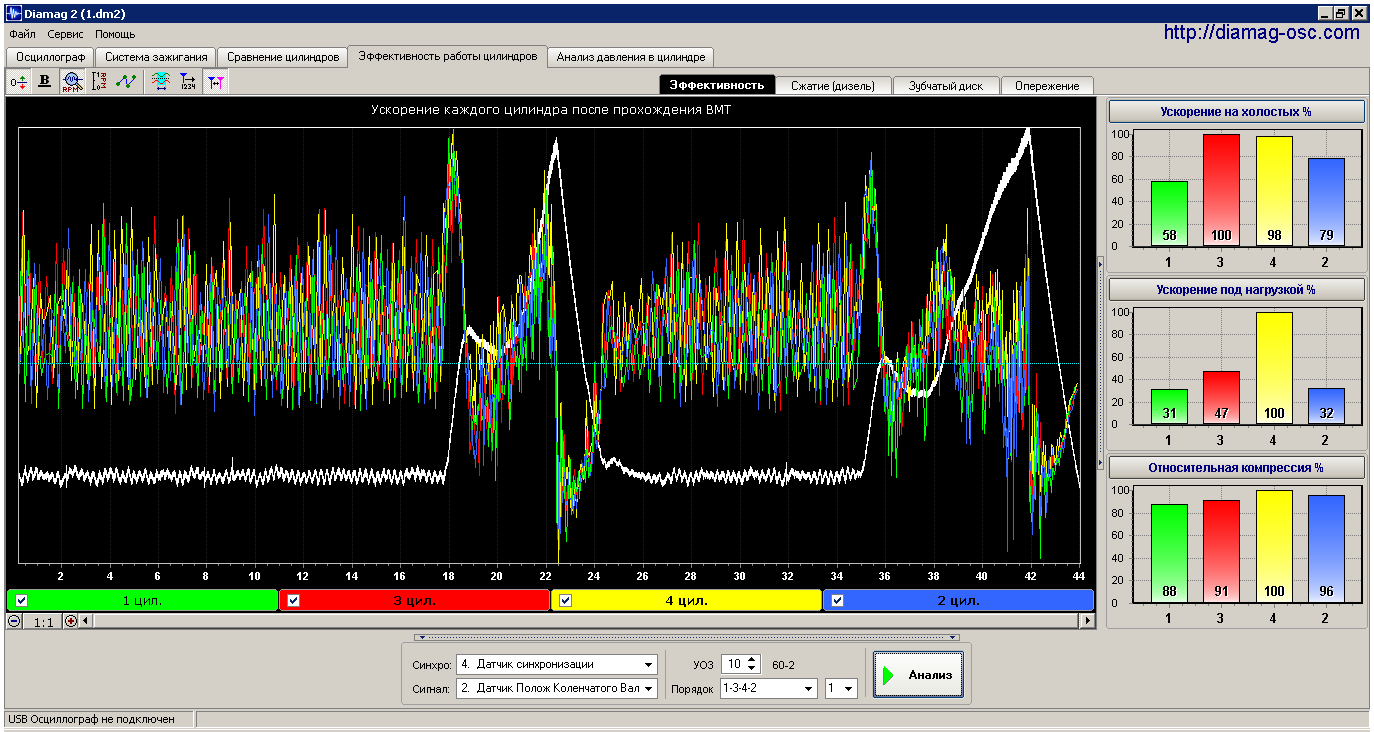The height and width of the screenshot is (732, 1374).
Task: Click horizontal scrollbar right arrow
Action: 1087,621
